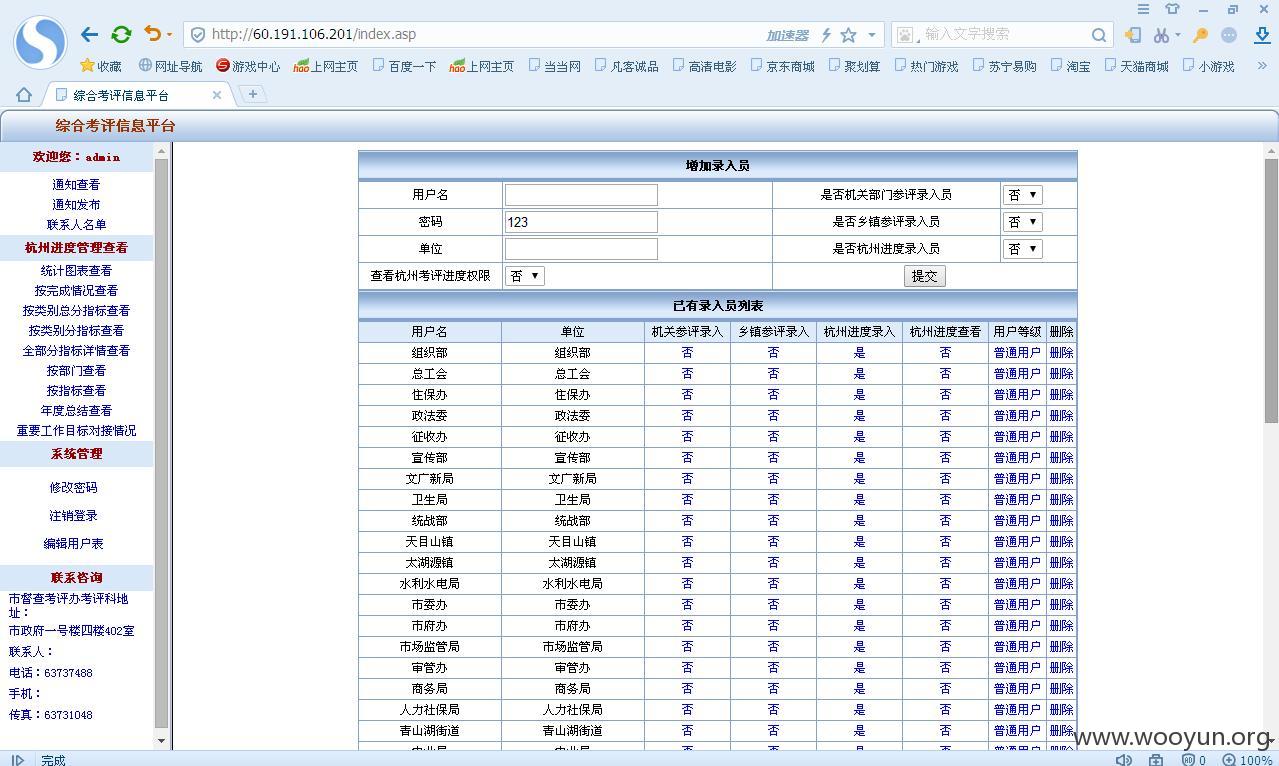Open the password key tool
Viewport: 1279px width, 766px height.
(x=1200, y=35)
